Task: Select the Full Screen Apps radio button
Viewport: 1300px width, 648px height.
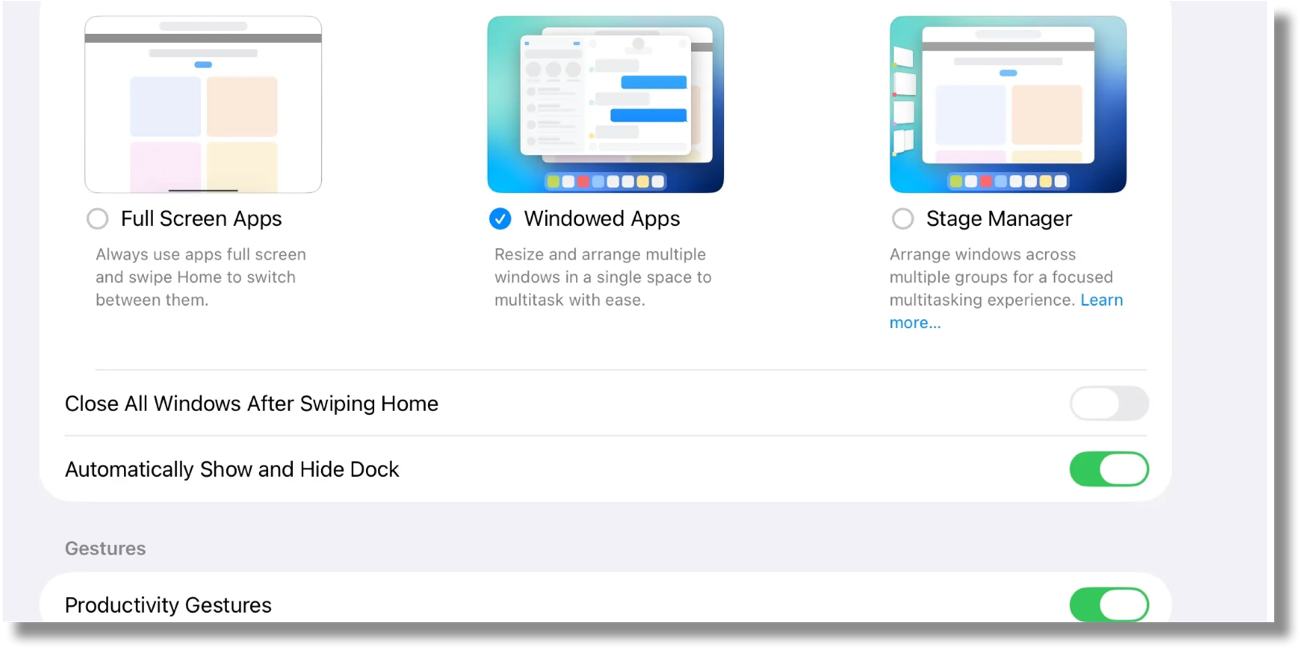Action: click(97, 219)
